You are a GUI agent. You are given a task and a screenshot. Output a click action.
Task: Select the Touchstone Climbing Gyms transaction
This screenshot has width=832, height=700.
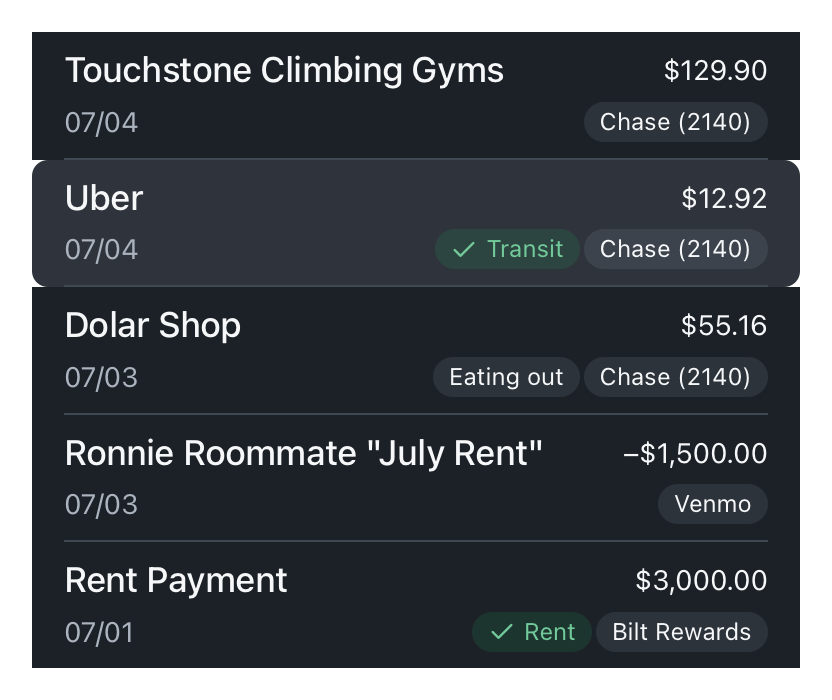pos(284,71)
